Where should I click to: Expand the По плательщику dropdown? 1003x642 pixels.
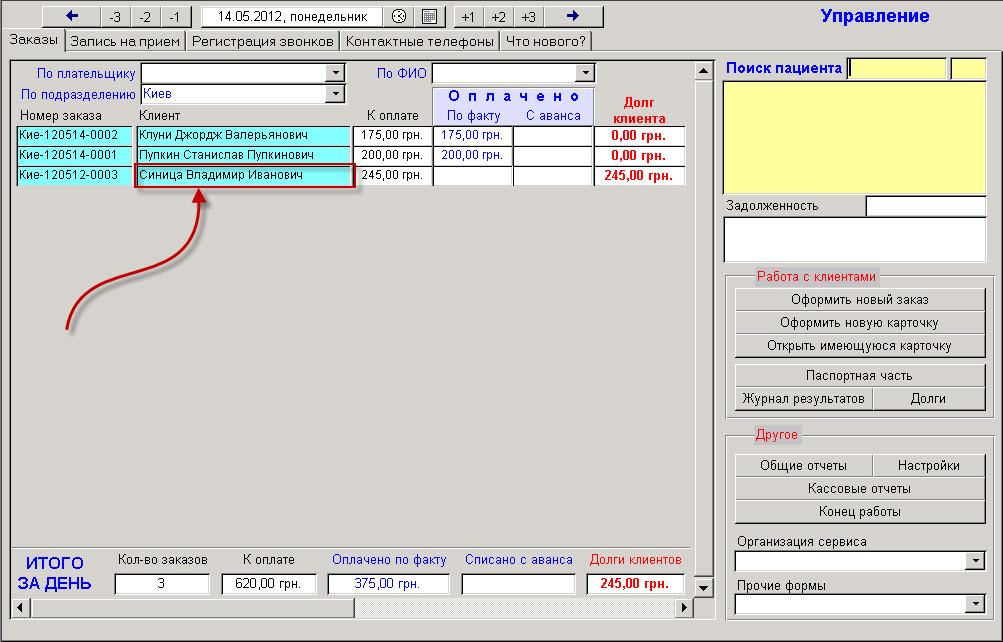[x=335, y=73]
